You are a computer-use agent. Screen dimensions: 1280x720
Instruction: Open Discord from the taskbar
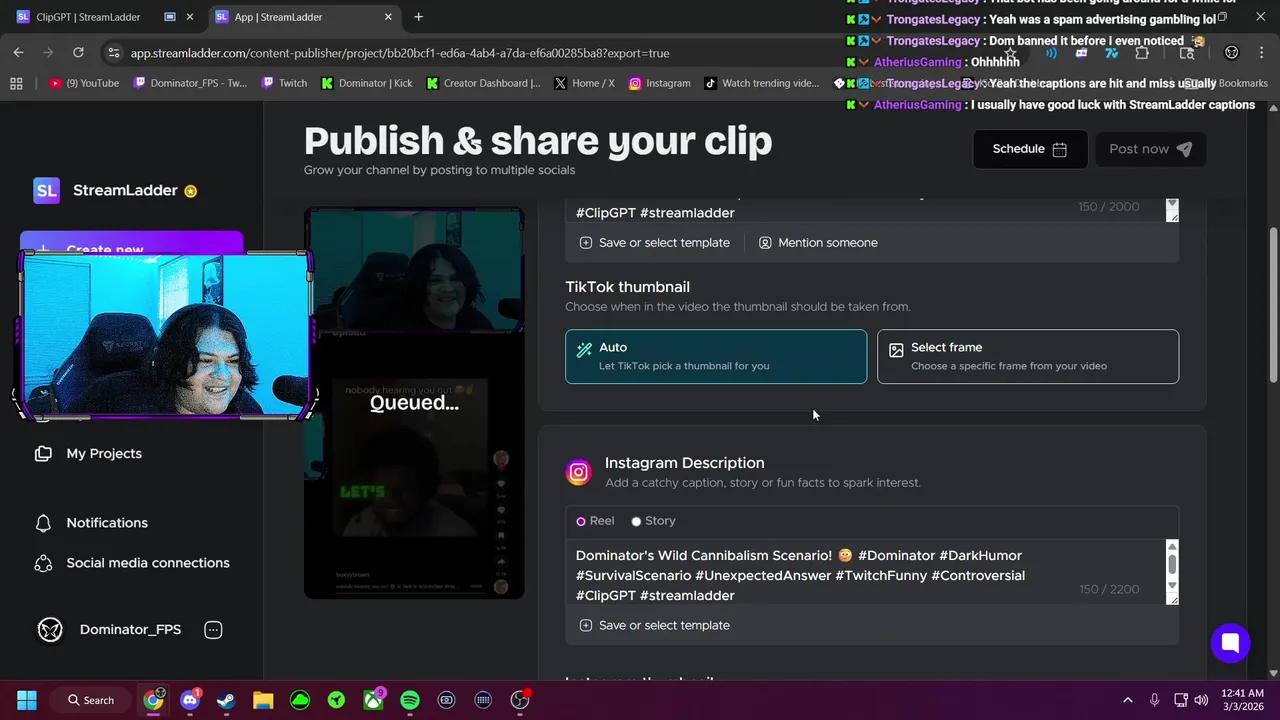tap(190, 700)
